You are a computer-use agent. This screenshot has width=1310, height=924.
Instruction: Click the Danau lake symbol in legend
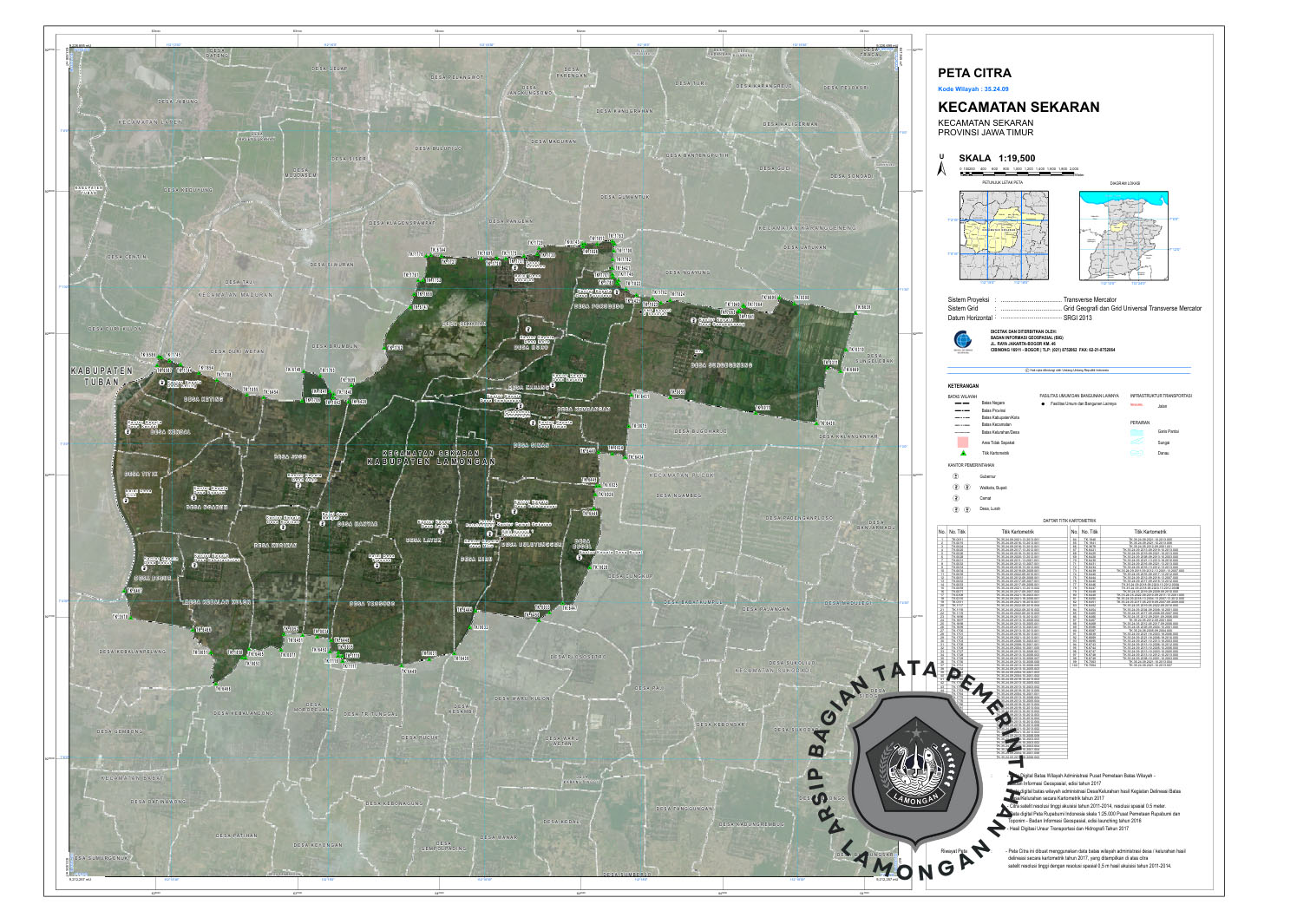(1136, 453)
